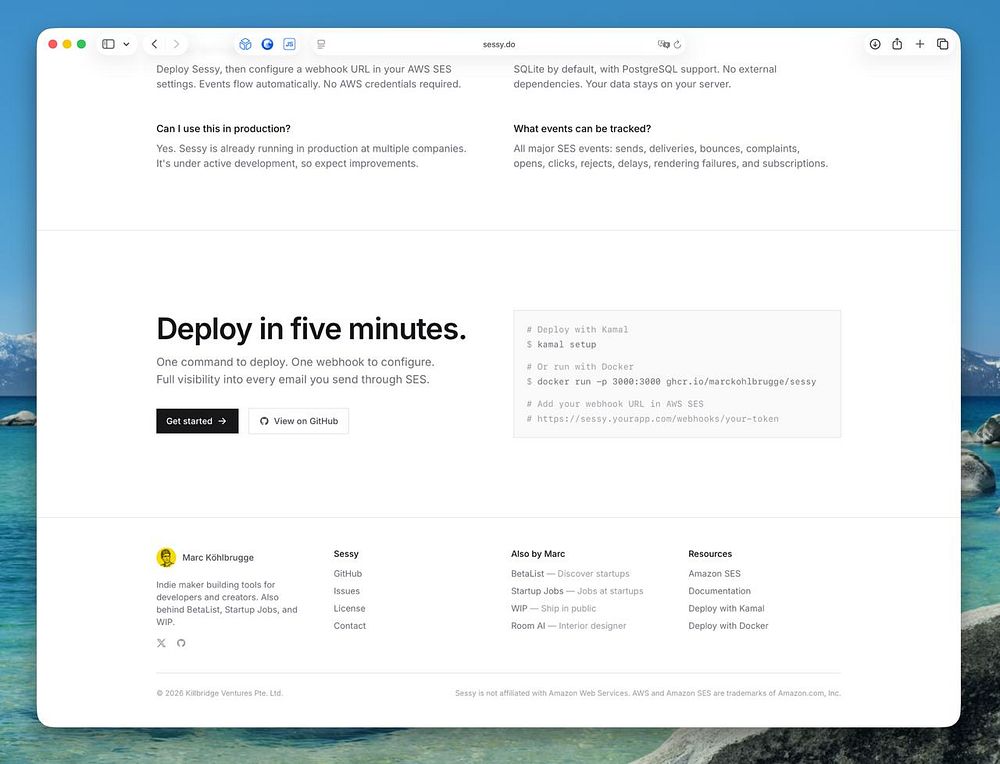Click the Killbridge Ventures copyright text

tap(219, 693)
